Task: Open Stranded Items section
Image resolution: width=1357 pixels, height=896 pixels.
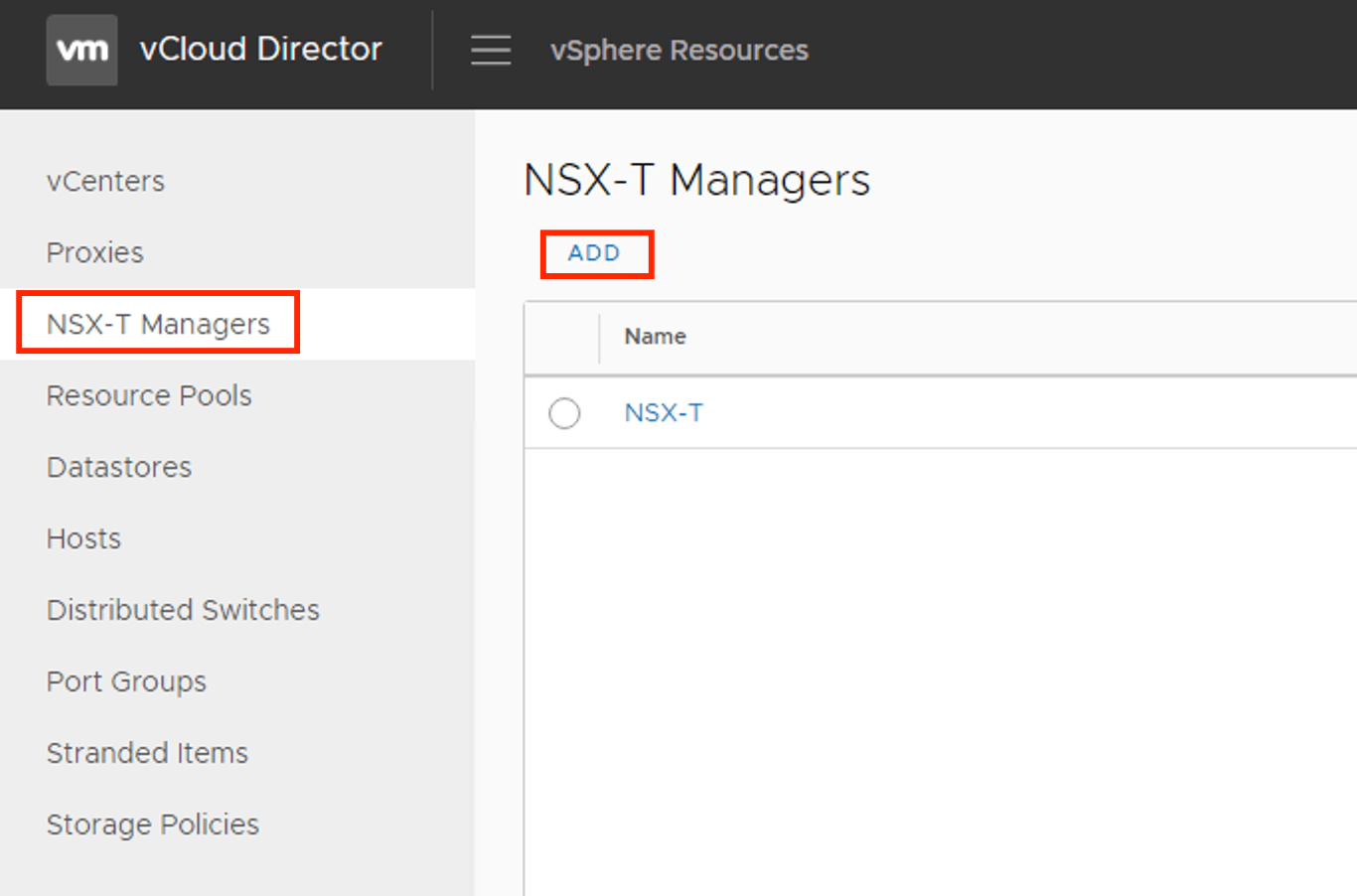Action: click(147, 754)
